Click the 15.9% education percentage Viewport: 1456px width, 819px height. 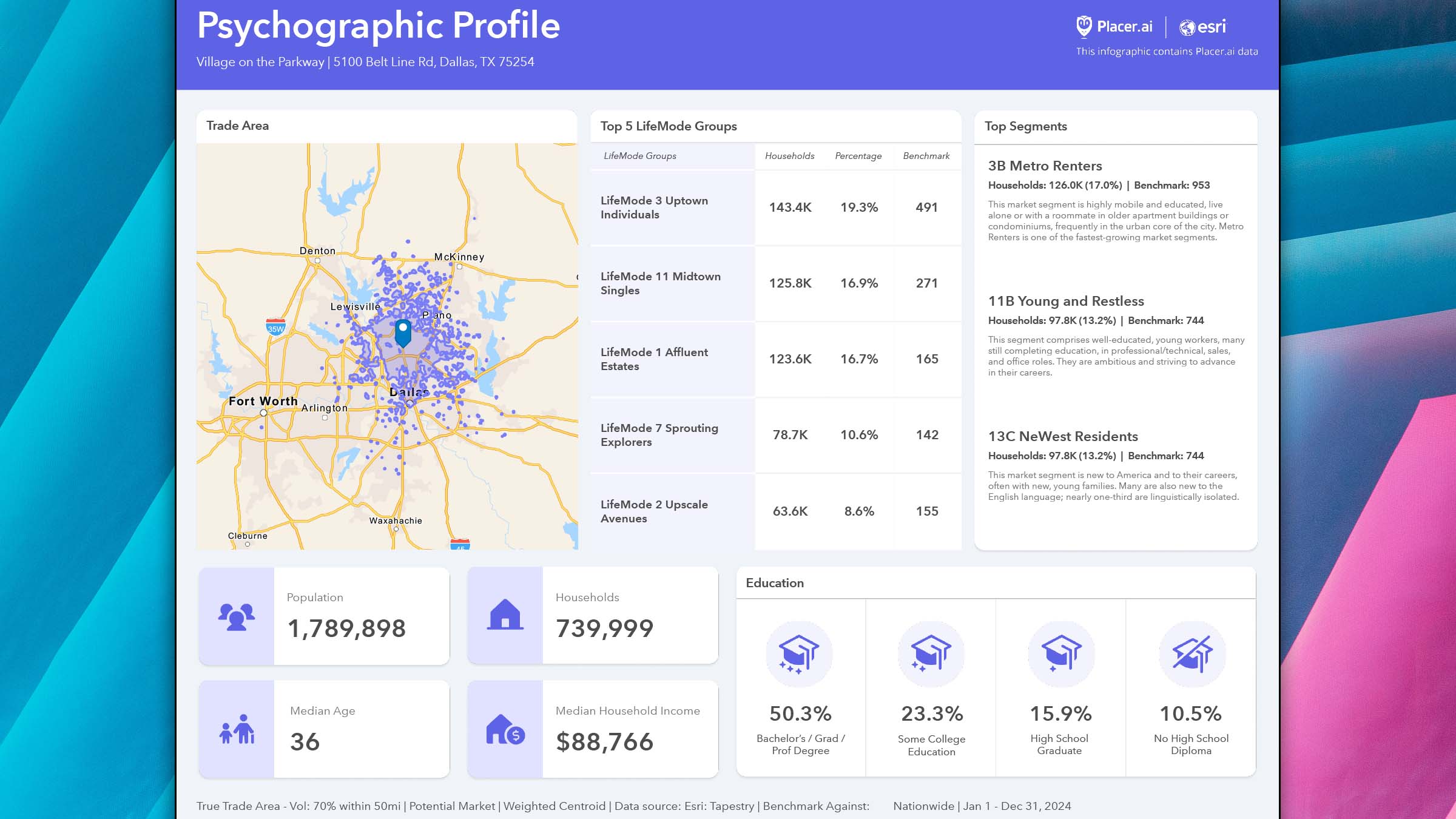(x=1060, y=713)
